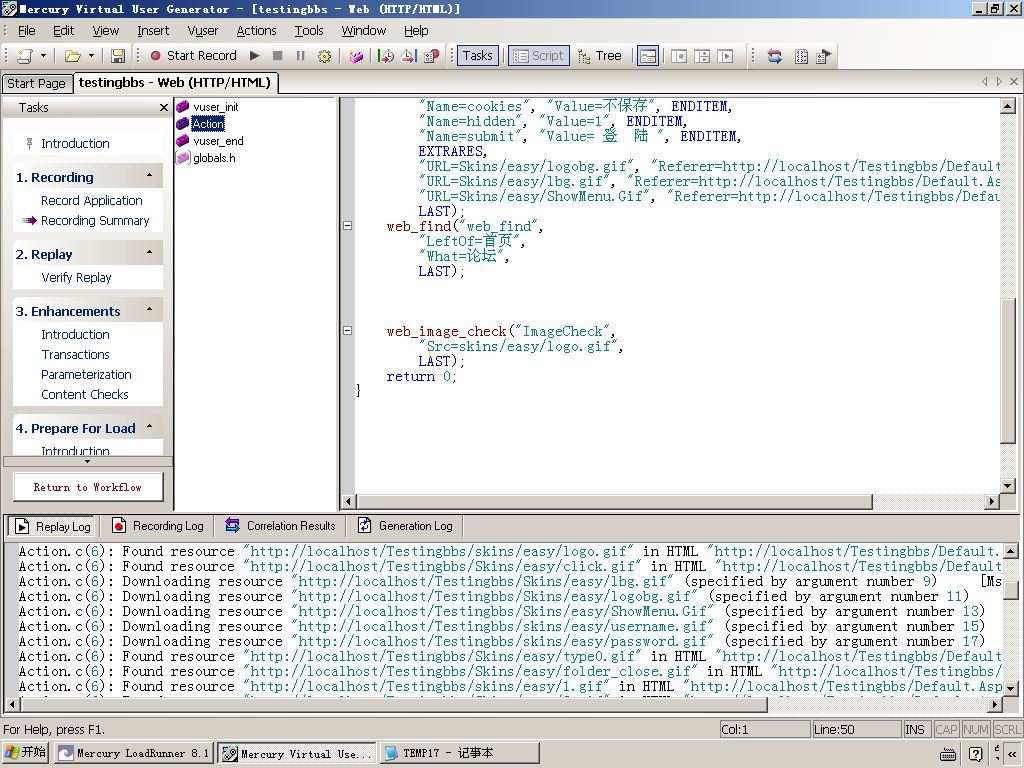Open the Open-file dropdown arrow
This screenshot has width=1024, height=768.
coord(91,56)
